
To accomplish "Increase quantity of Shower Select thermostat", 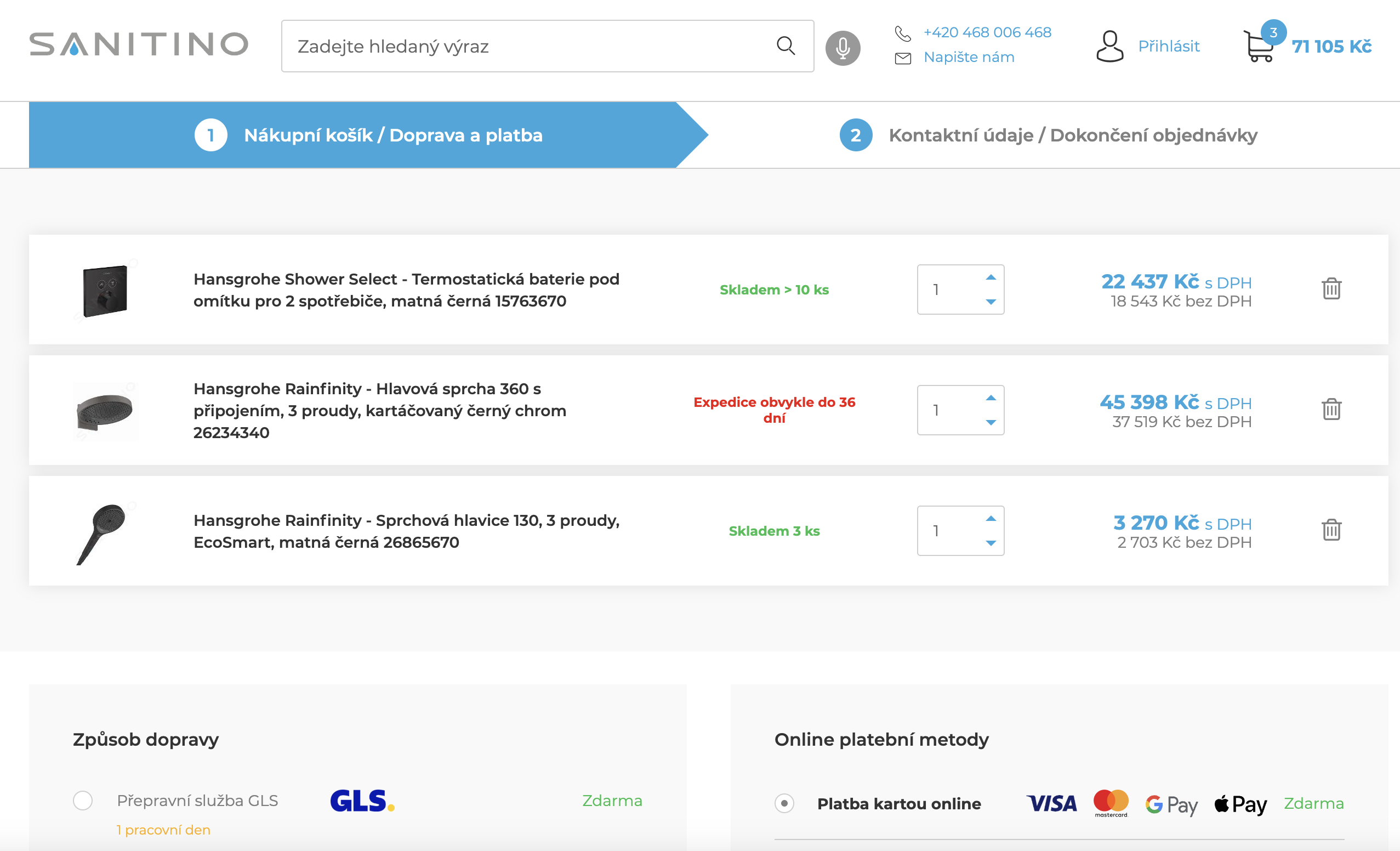I will (991, 277).
